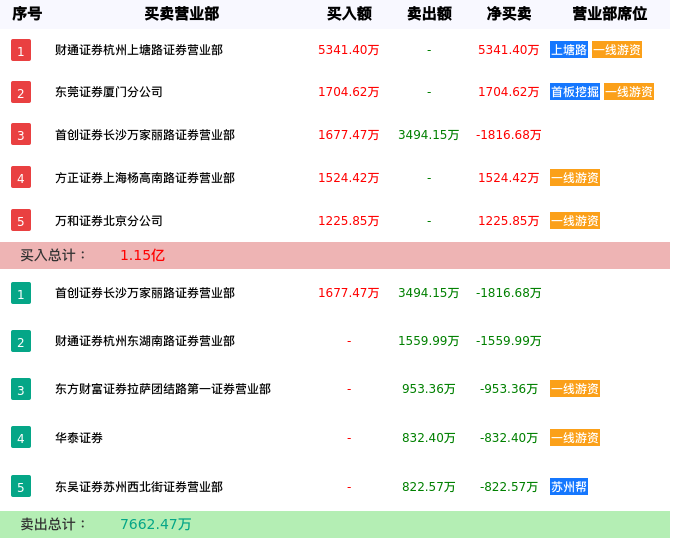
Task: Open 东方财富证券拉萨团结路第一证券营业部 broker name
Action: pos(163,389)
